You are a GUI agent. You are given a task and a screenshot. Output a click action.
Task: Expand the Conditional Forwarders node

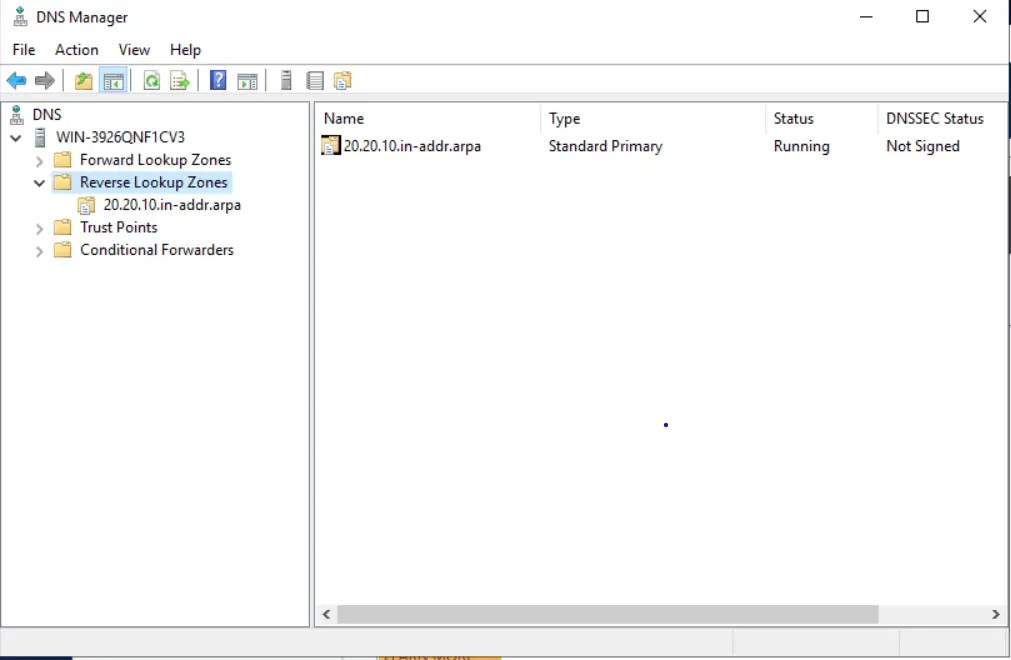click(x=39, y=250)
